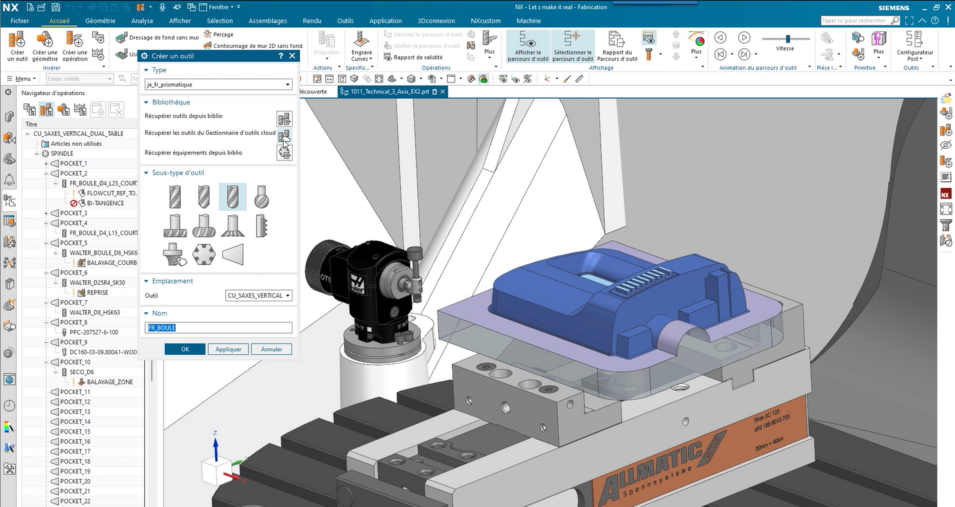This screenshot has height=507, width=955.
Task: Switch navigator to machining method view
Action: tap(80, 110)
